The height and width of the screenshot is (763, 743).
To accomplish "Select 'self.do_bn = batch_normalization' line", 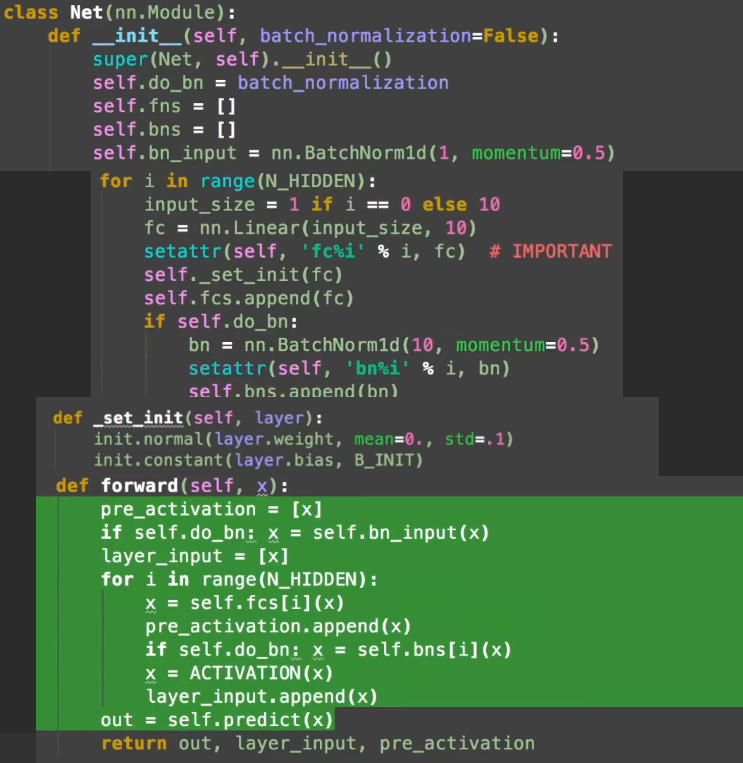I will tap(271, 83).
